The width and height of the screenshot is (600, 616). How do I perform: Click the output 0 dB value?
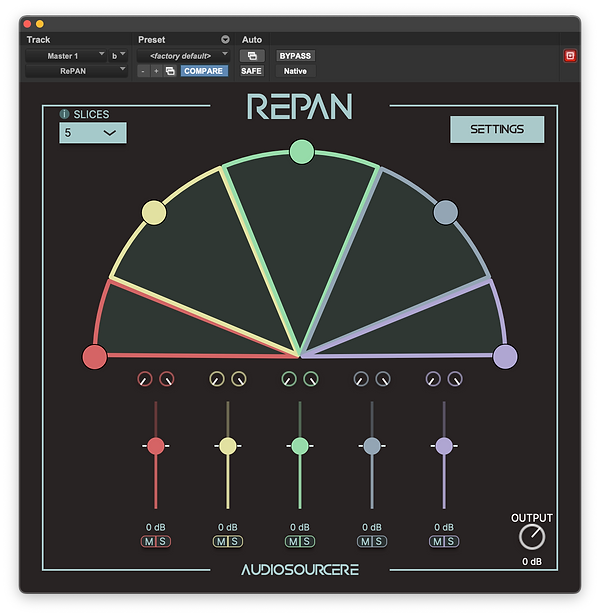[532, 562]
